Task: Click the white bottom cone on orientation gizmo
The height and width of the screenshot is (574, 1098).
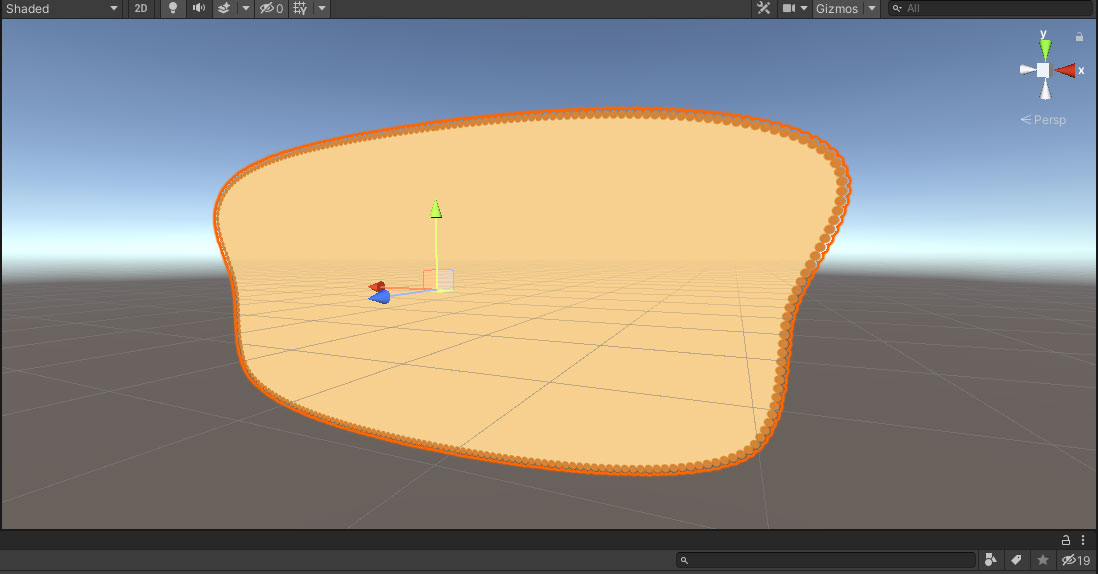Action: pos(1045,90)
